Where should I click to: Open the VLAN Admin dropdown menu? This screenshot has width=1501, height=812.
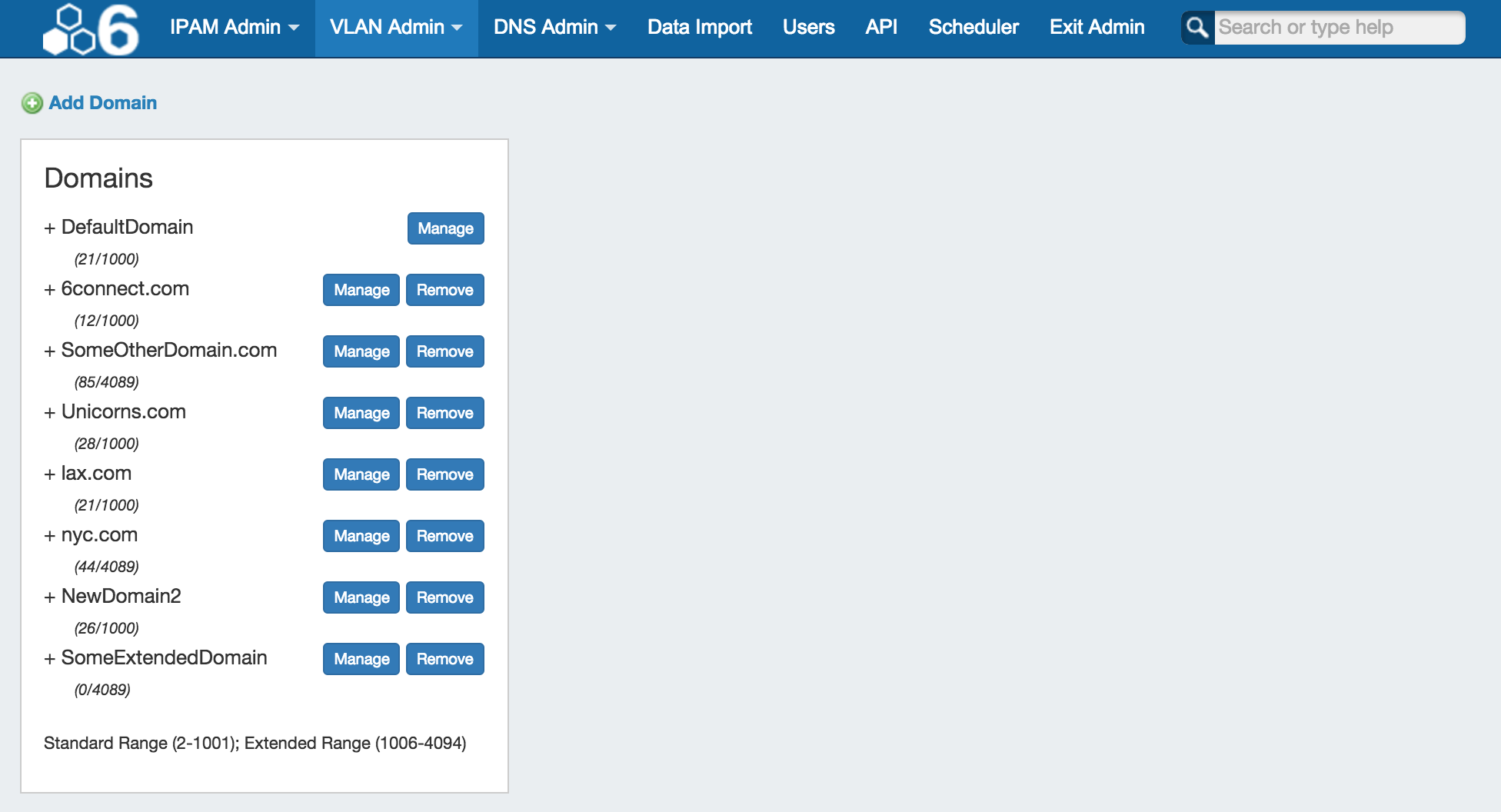click(396, 28)
